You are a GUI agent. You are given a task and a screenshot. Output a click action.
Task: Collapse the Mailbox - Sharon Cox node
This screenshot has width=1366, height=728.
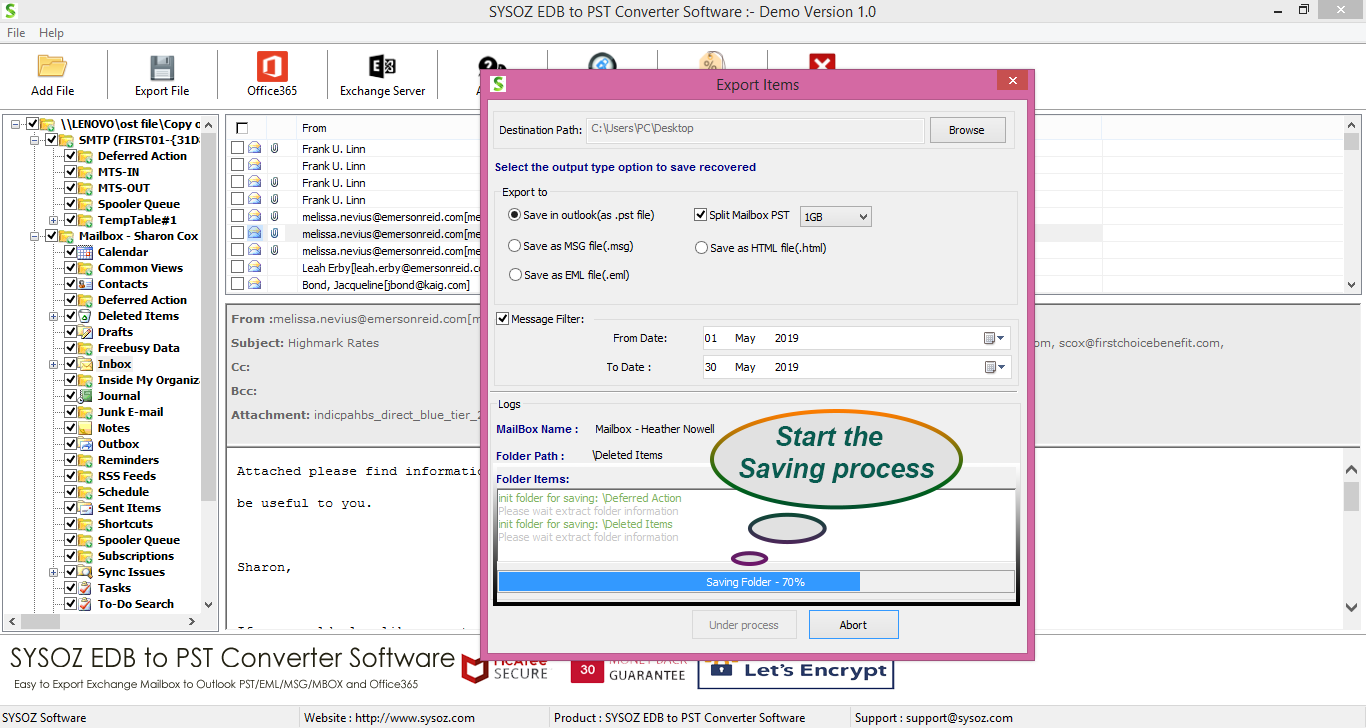point(35,236)
